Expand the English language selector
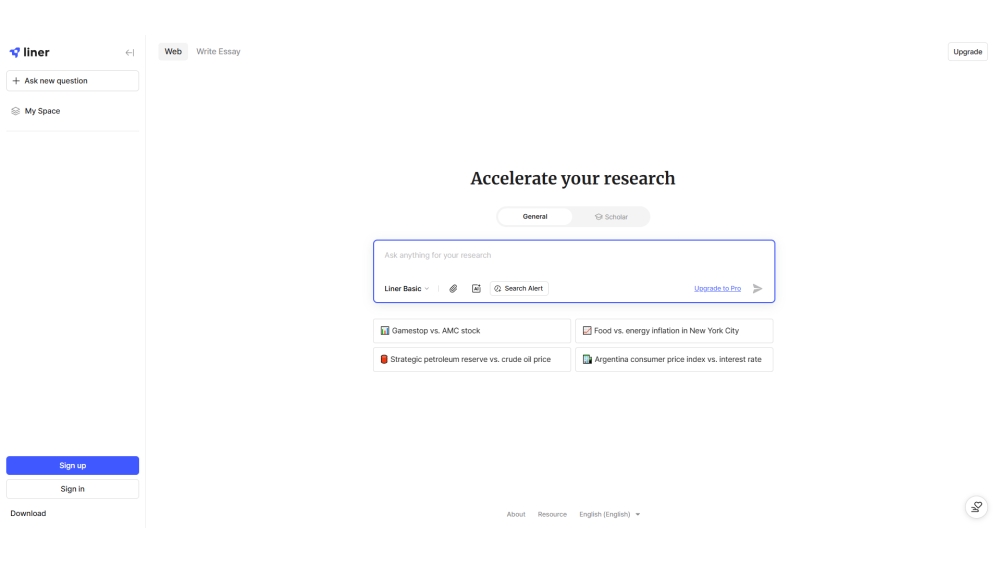Screen dimensions: 1000x563 pyautogui.click(x=609, y=514)
